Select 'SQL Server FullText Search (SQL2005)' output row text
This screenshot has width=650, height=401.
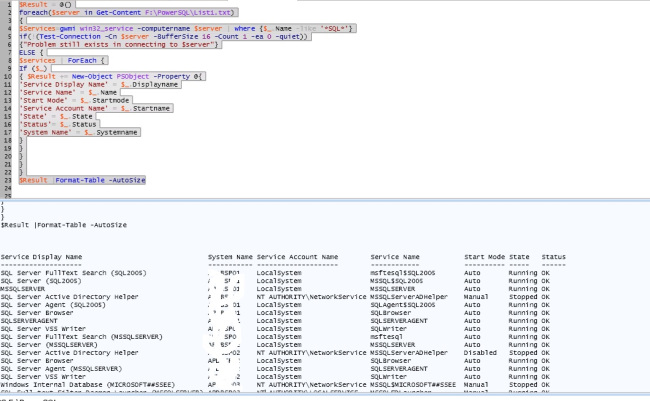73,273
